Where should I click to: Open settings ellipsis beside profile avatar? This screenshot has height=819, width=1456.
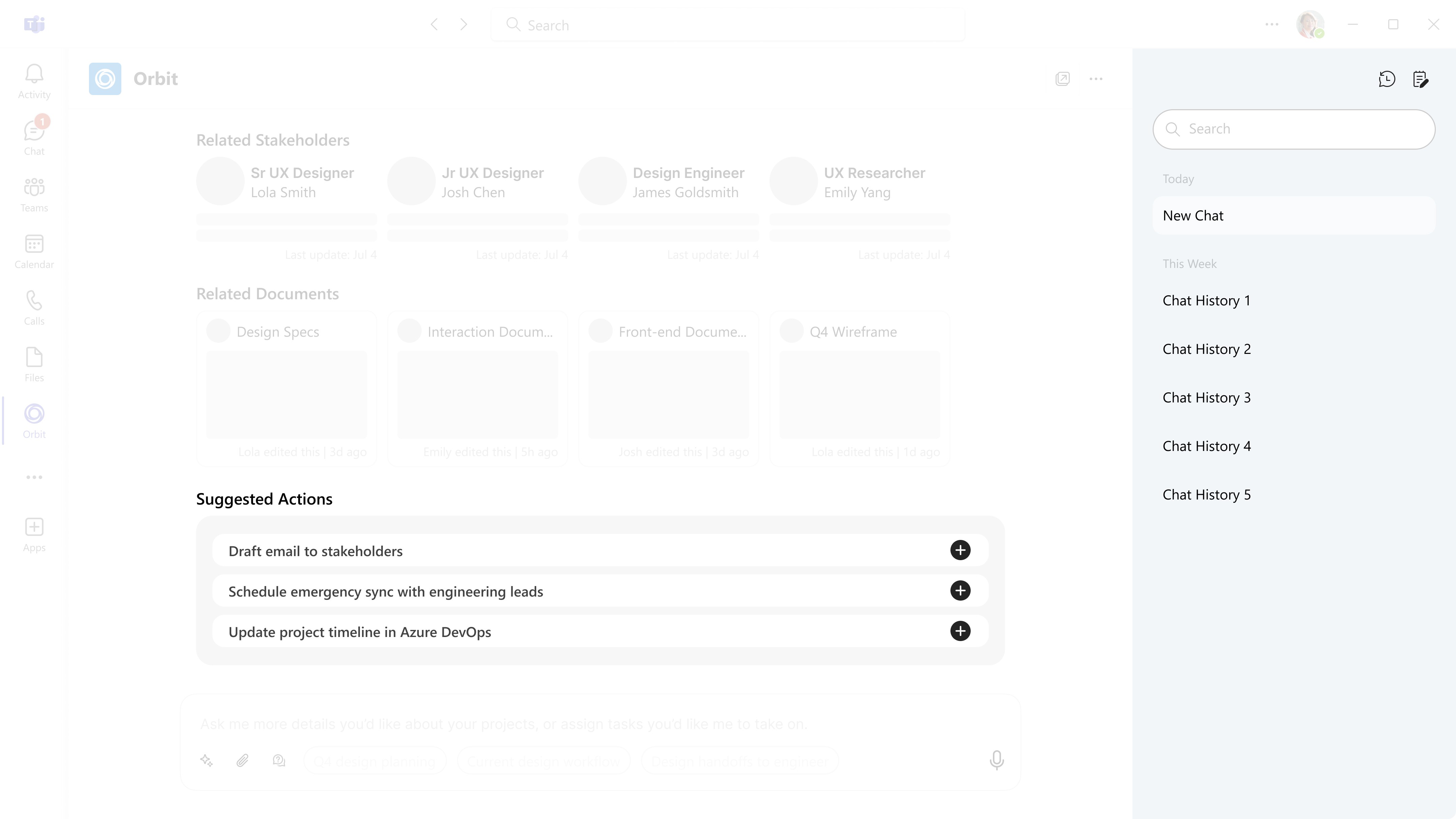tap(1271, 24)
